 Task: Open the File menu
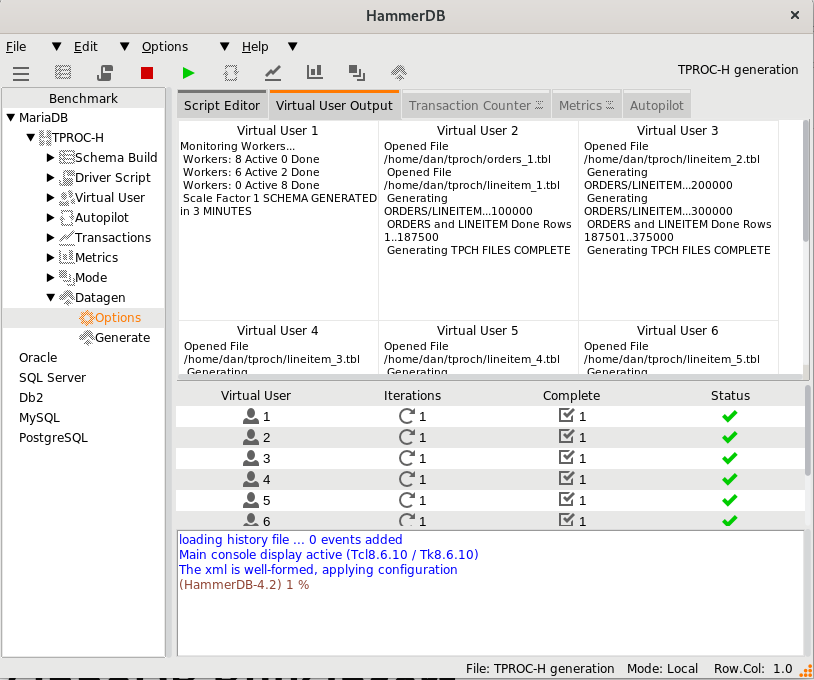(16, 47)
